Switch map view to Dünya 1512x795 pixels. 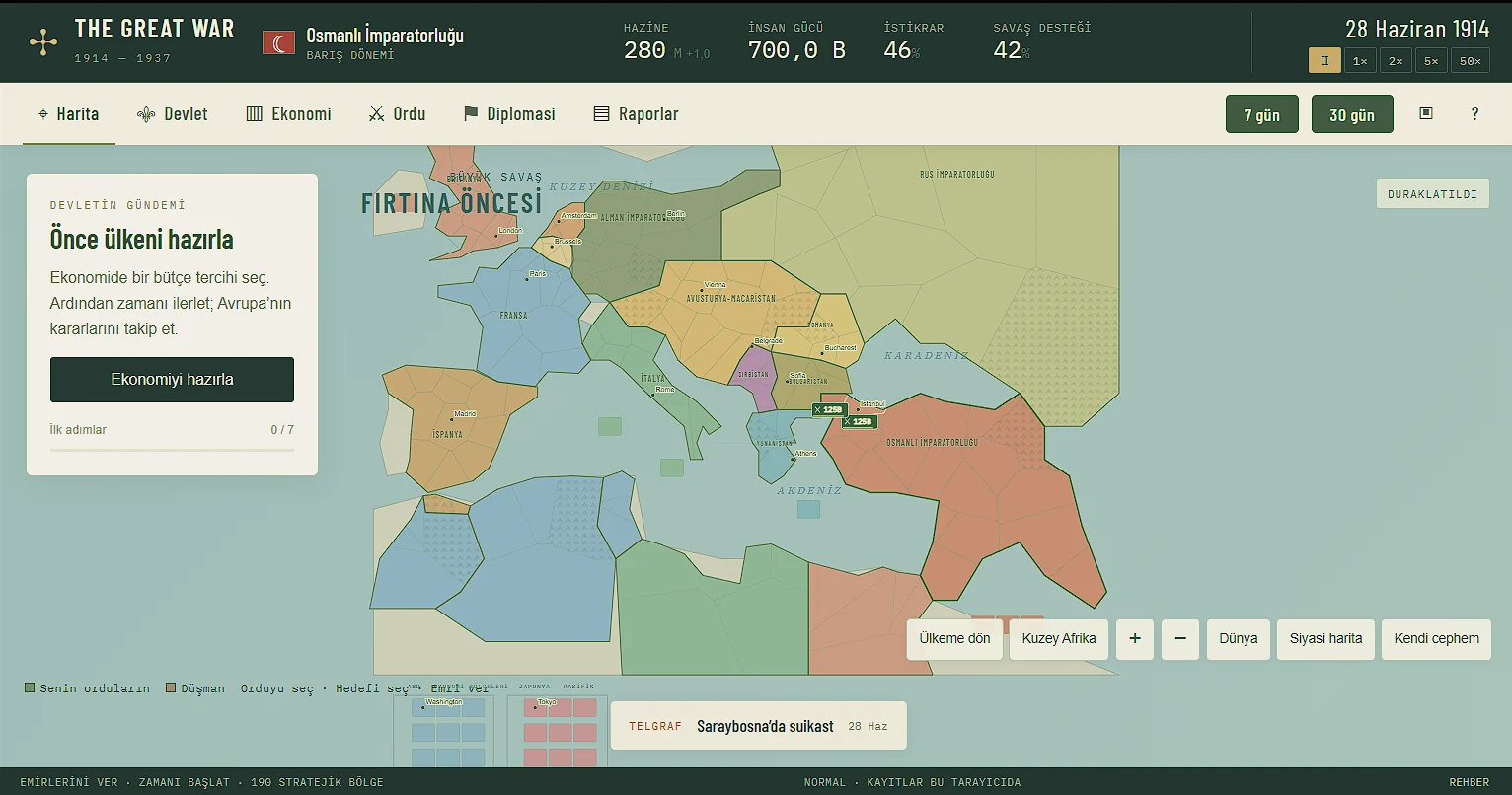point(1239,638)
